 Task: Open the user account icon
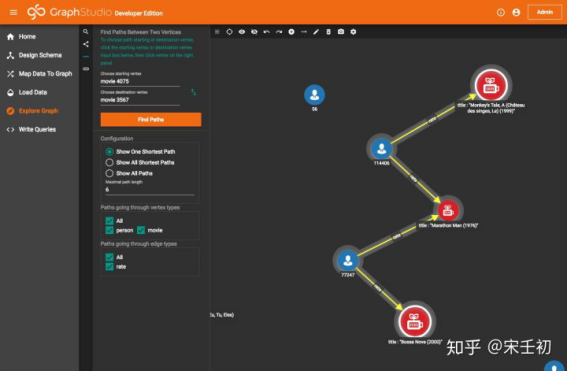pos(516,13)
